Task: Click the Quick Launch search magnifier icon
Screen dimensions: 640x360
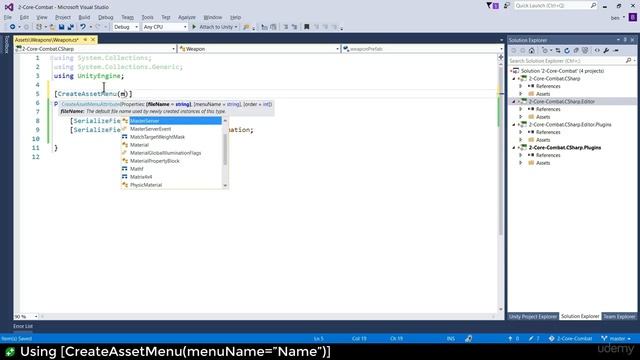Action: tap(593, 5)
